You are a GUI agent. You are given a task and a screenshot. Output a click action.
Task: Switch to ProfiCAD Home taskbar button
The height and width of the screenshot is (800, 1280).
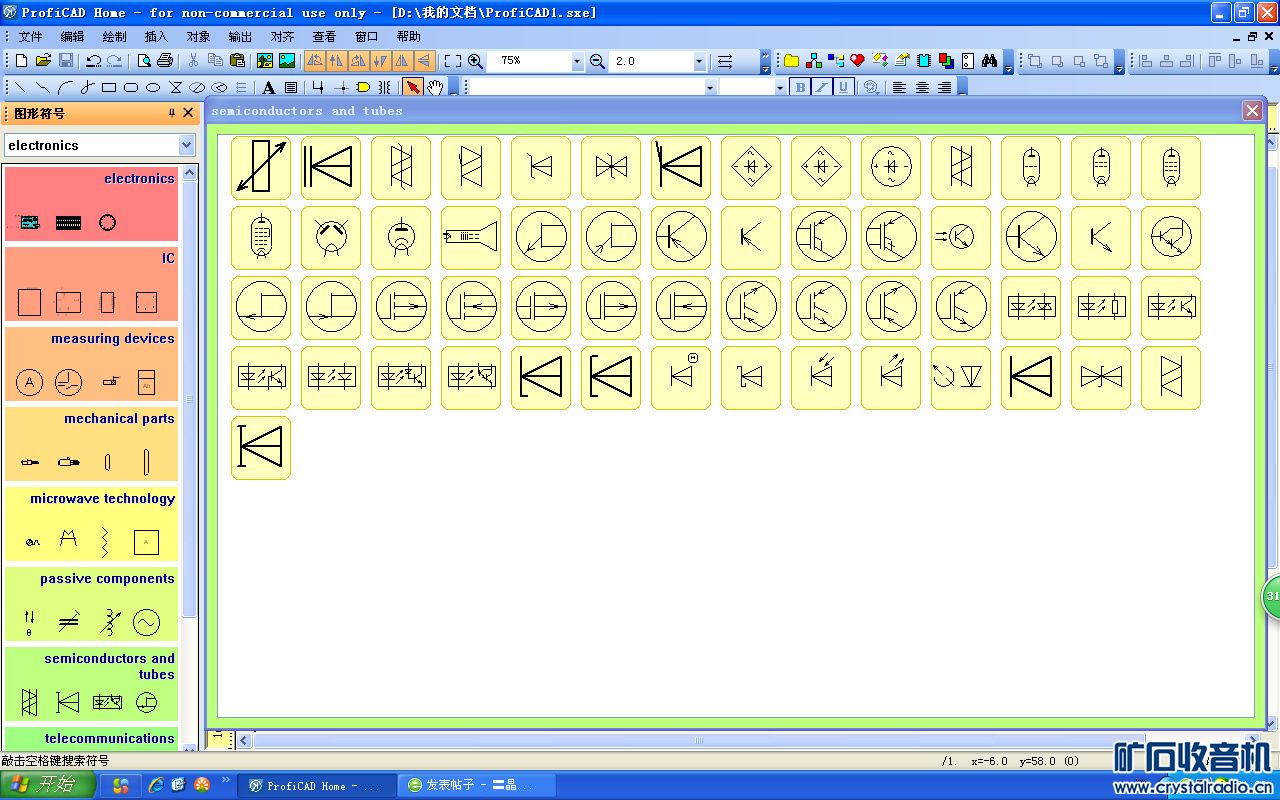(316, 785)
